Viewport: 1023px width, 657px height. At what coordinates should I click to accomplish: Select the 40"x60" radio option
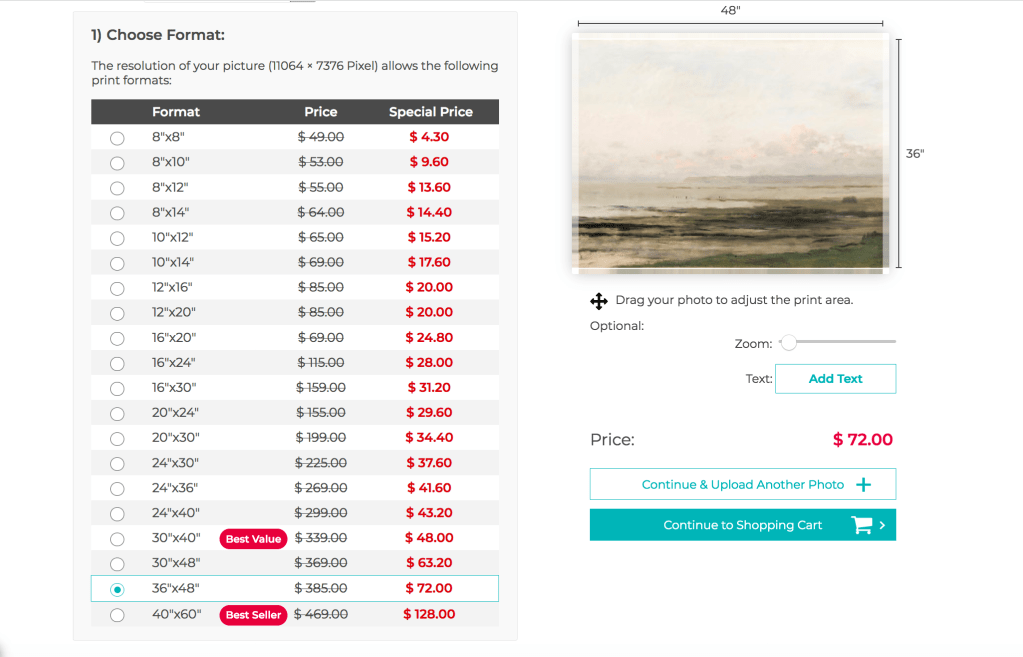[x=117, y=615]
